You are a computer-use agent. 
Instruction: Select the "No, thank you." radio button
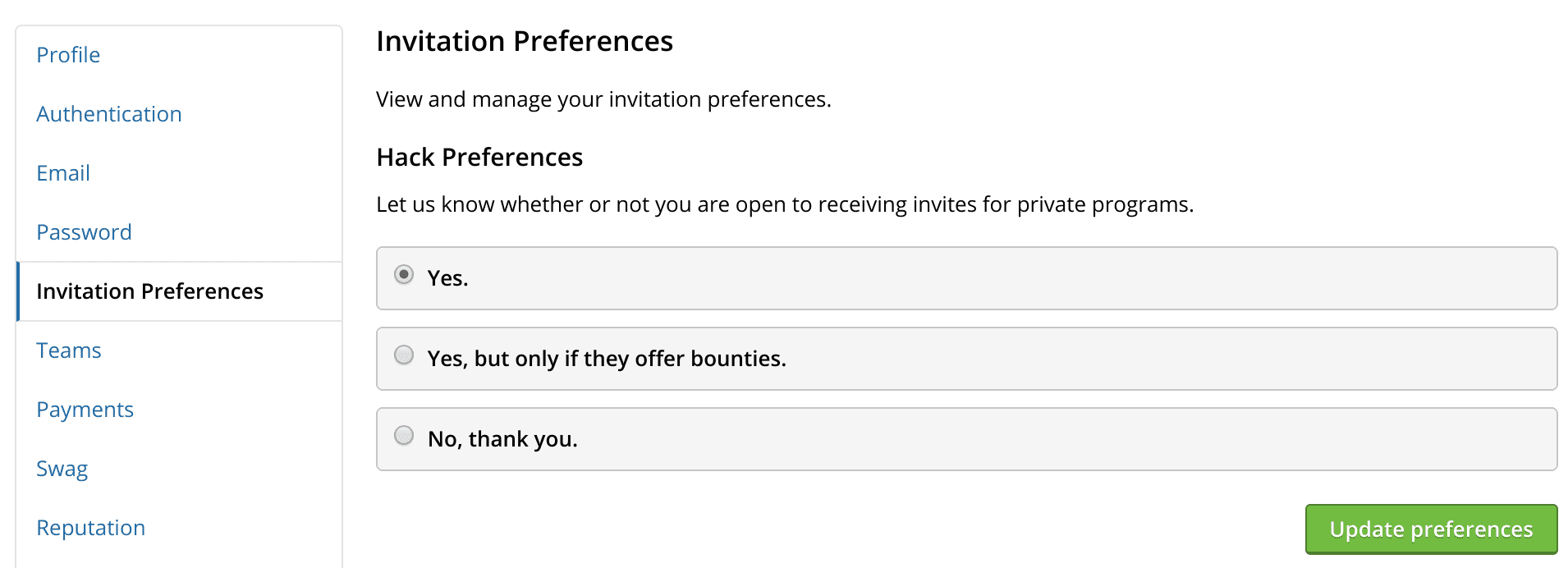tap(404, 435)
